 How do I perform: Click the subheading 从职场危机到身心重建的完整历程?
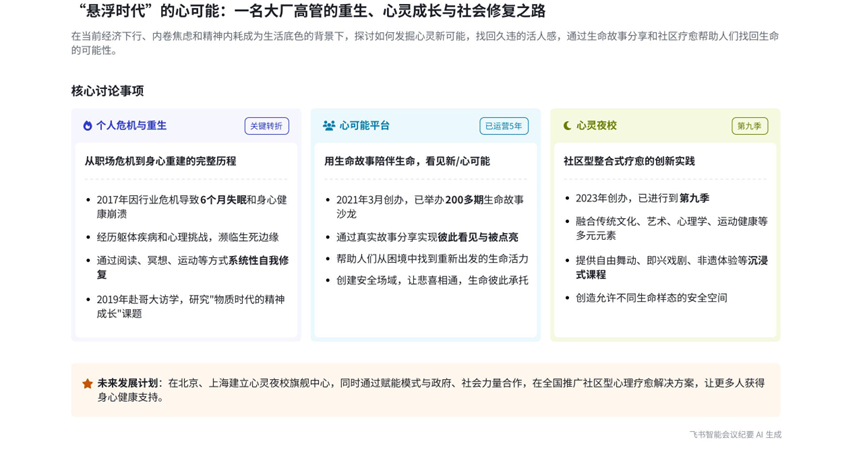(160, 161)
